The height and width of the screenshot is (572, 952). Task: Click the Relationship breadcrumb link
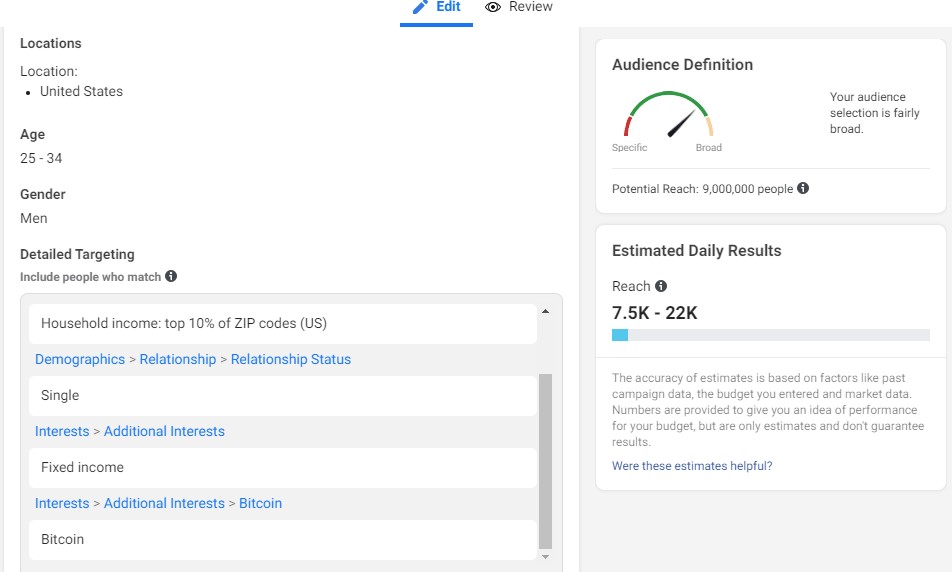click(178, 359)
